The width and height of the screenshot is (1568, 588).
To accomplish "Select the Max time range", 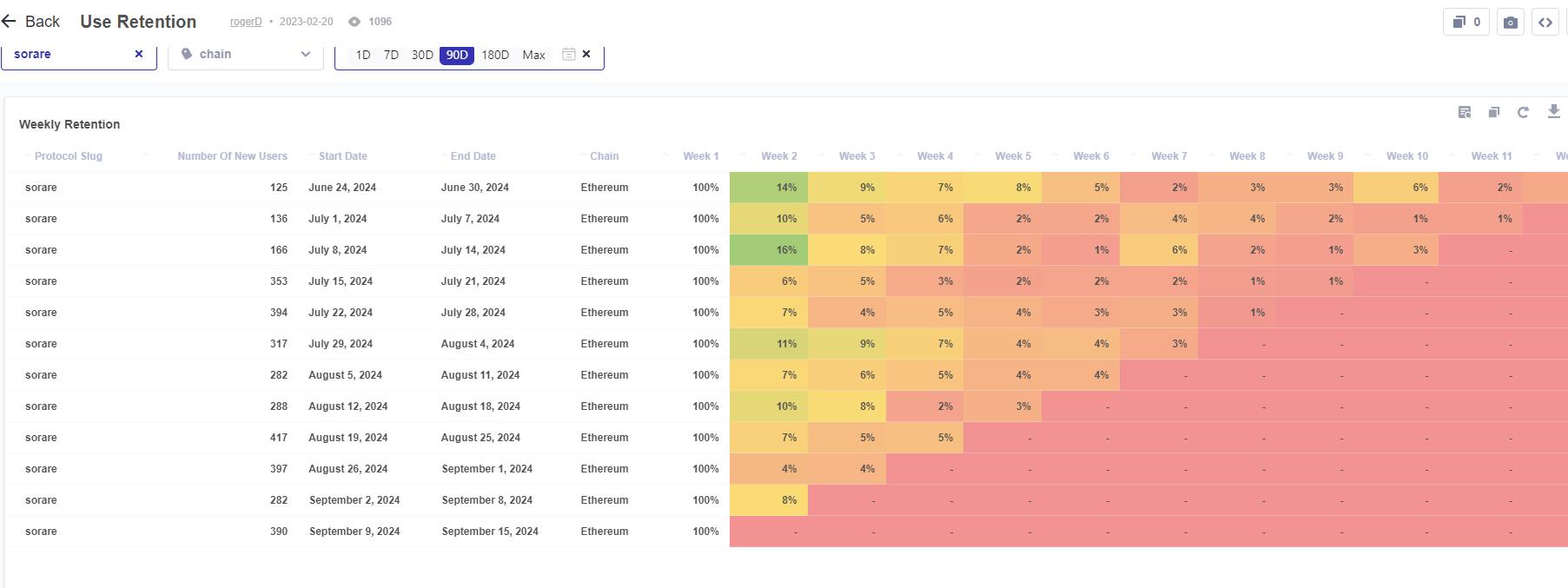I will coord(533,55).
